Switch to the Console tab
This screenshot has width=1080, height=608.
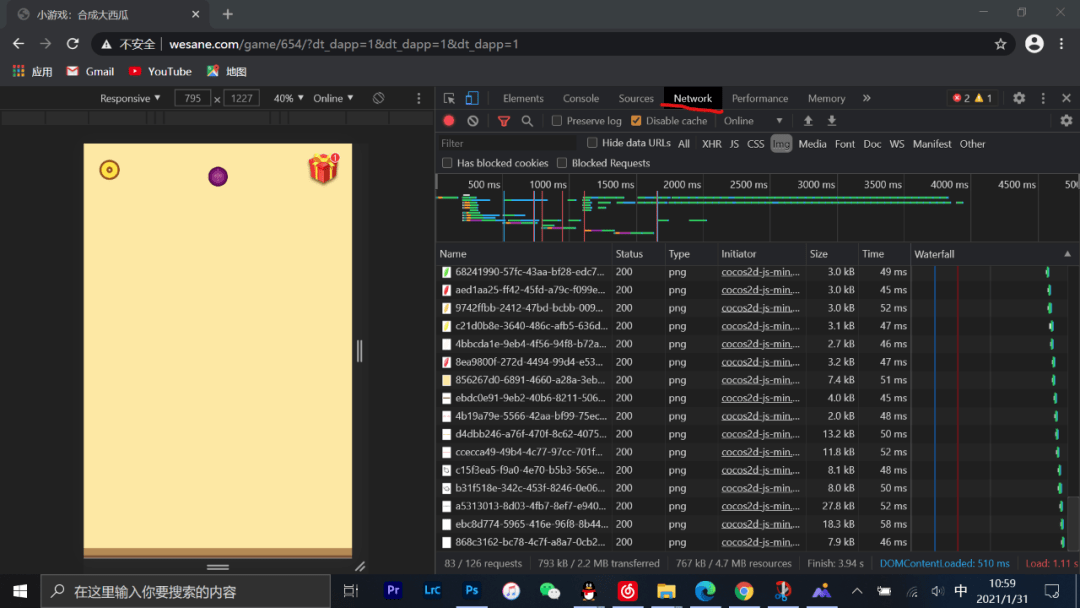pos(581,98)
